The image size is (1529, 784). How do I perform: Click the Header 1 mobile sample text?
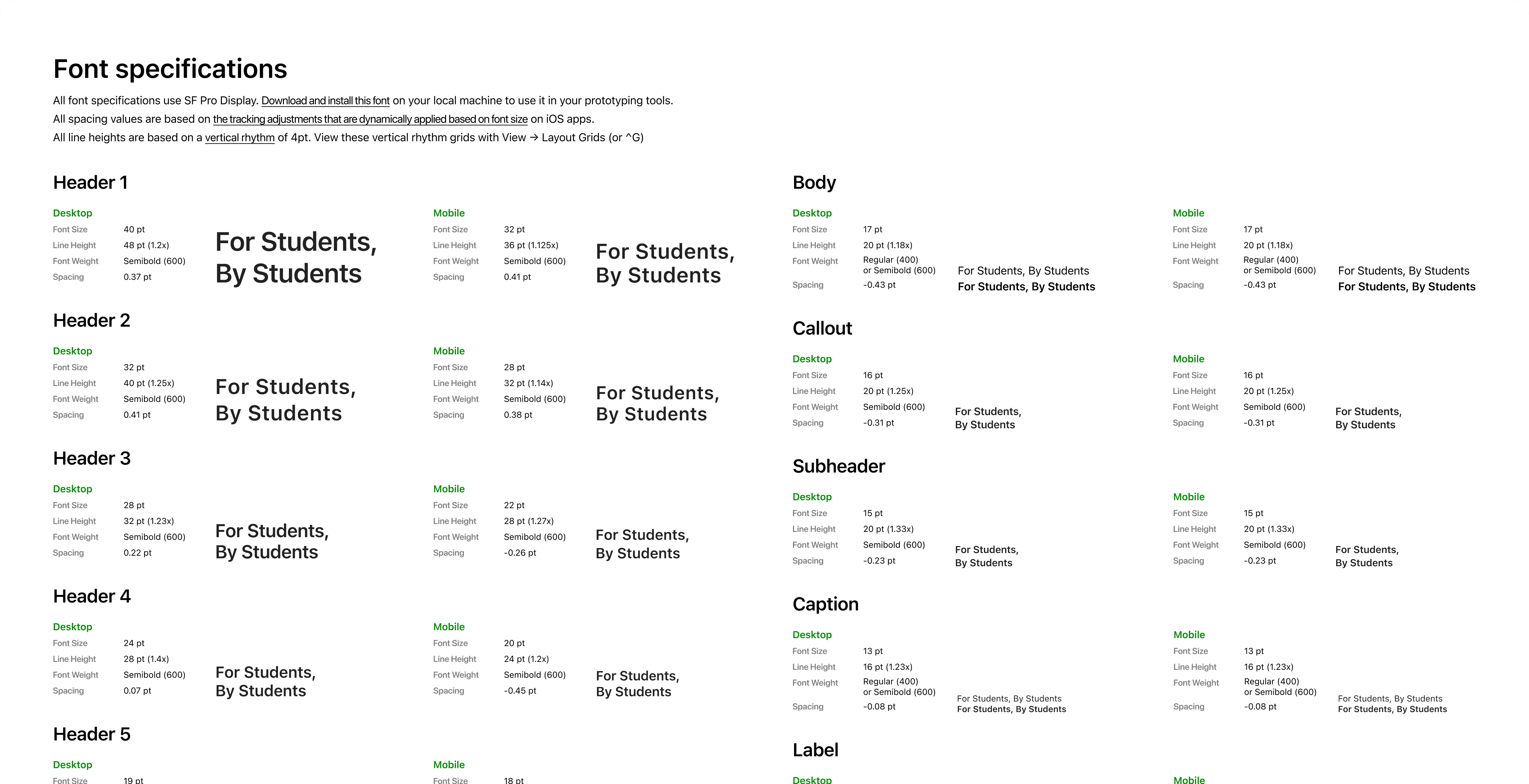[x=665, y=263]
